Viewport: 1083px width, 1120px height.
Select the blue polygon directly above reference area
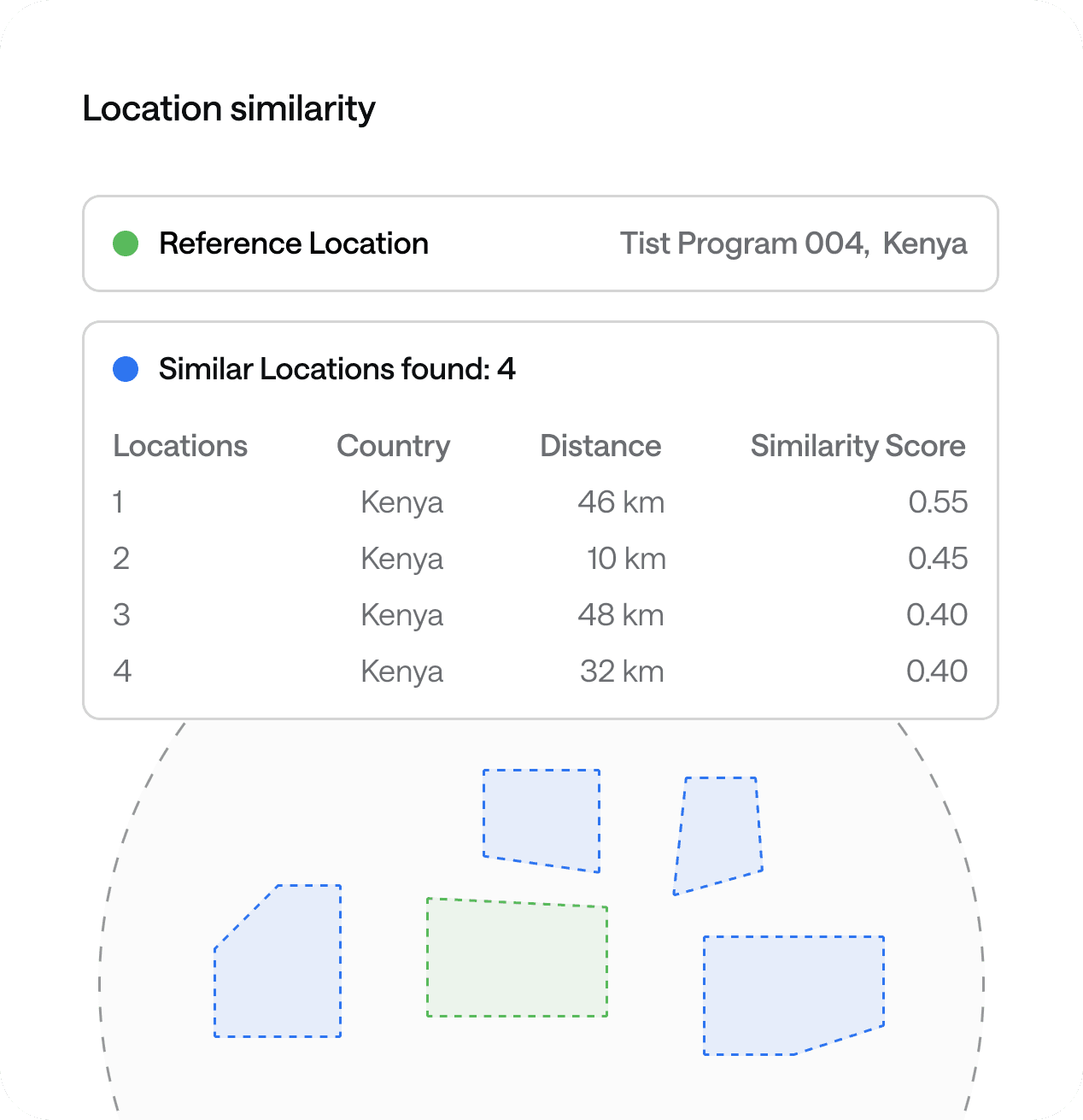click(x=541, y=816)
